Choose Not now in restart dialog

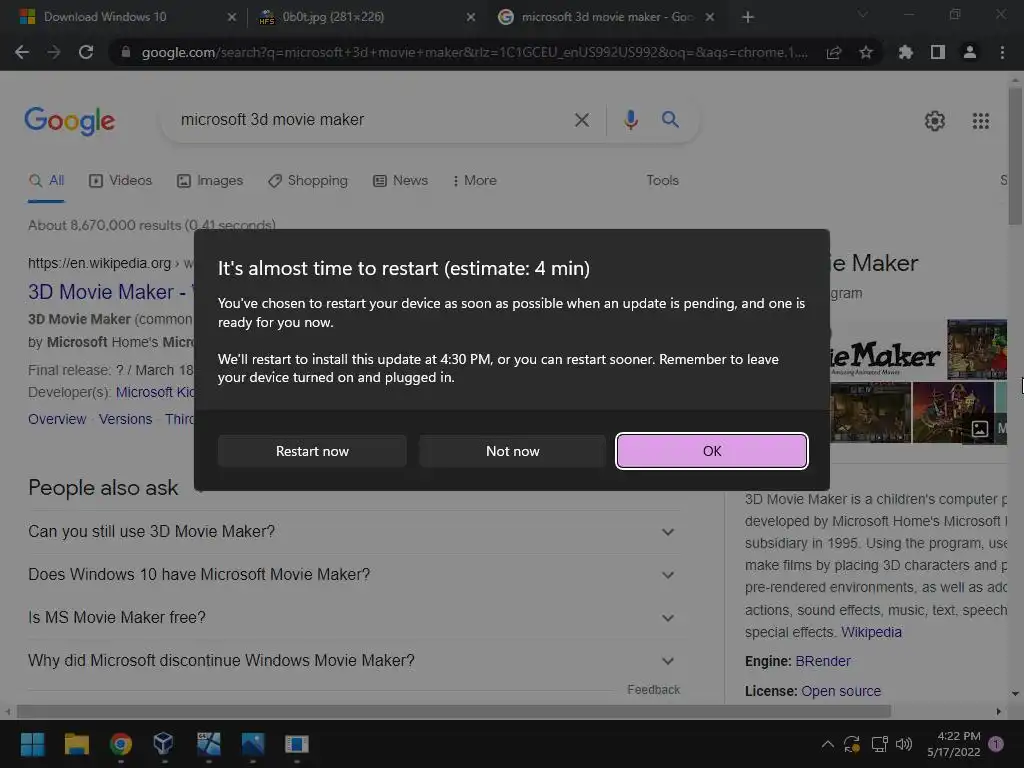(513, 451)
